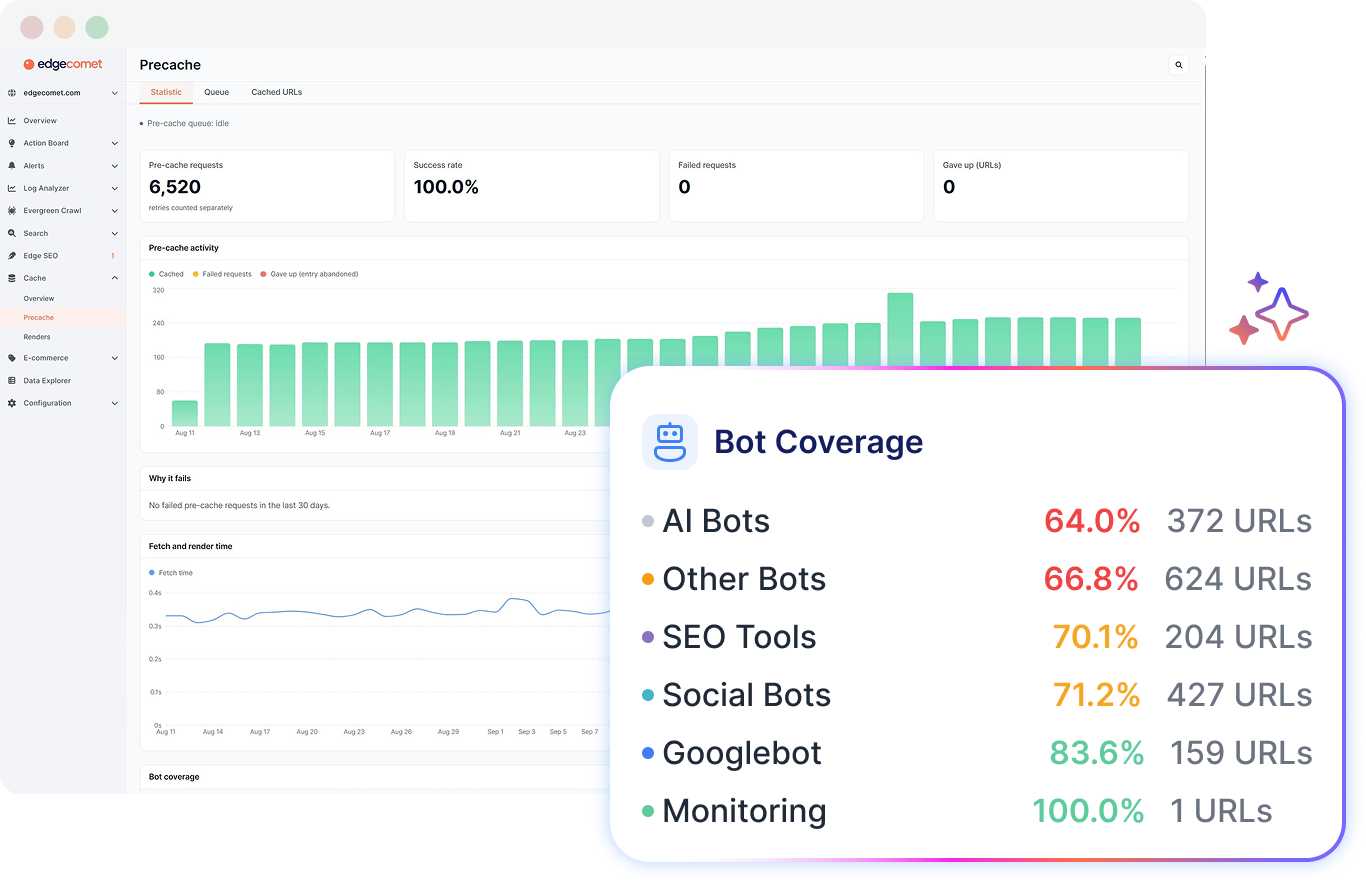
Task: Click the E-commerce tag icon
Action: 12,358
